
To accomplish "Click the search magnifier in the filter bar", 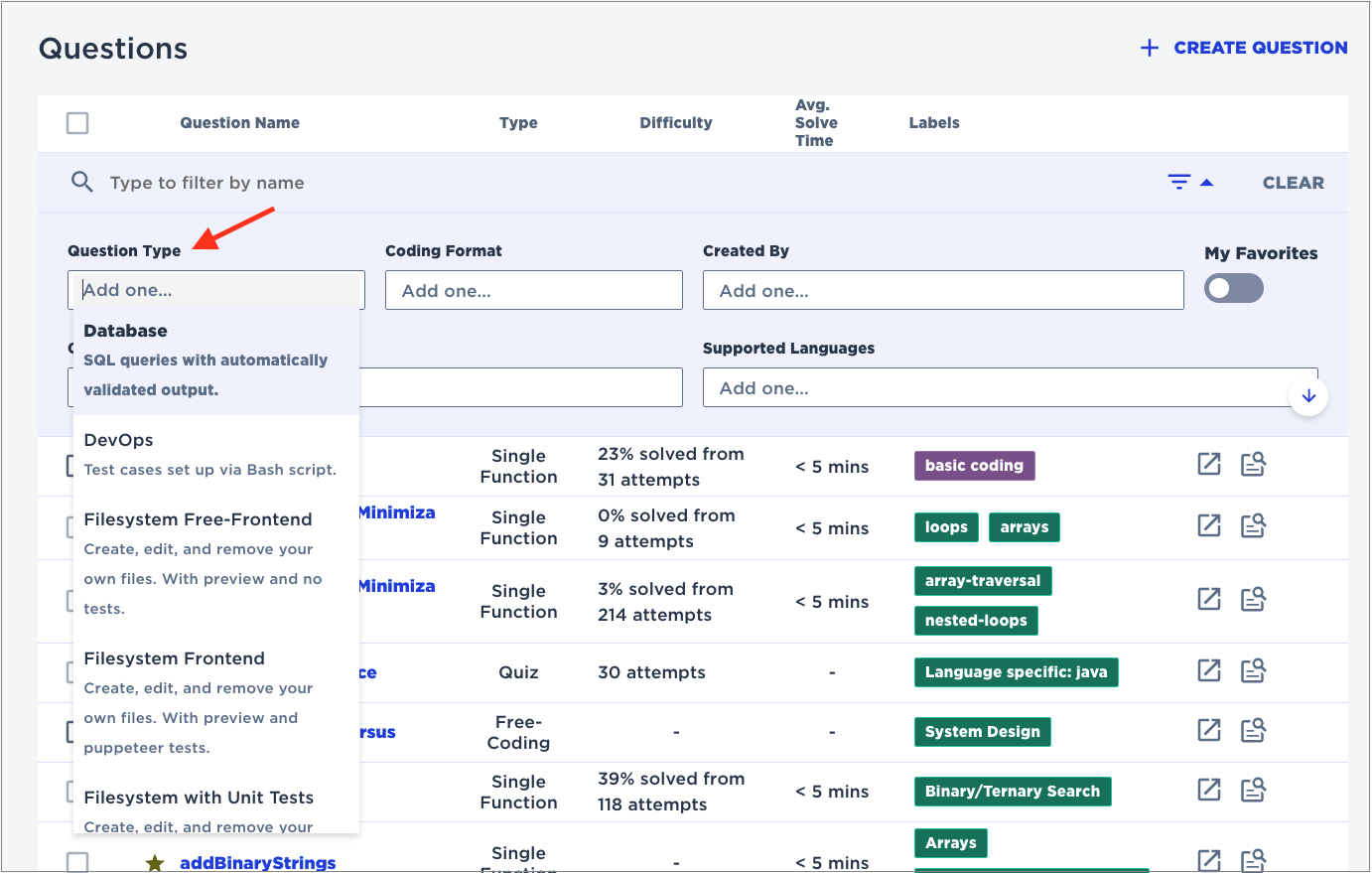I will pos(81,182).
